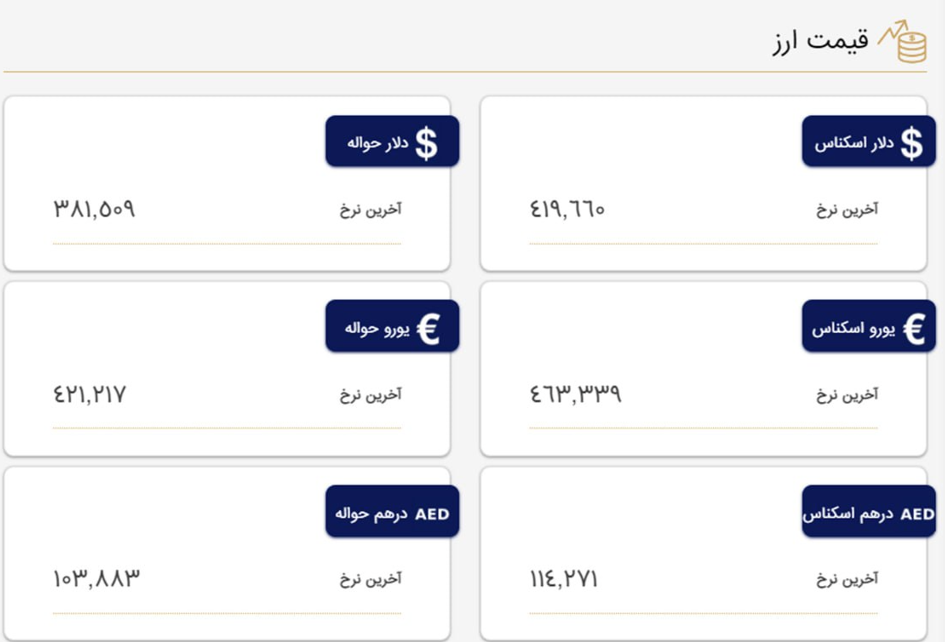This screenshot has width=945, height=642.
Task: Click the euro symbol icon on یورو اسکناس
Action: [914, 329]
